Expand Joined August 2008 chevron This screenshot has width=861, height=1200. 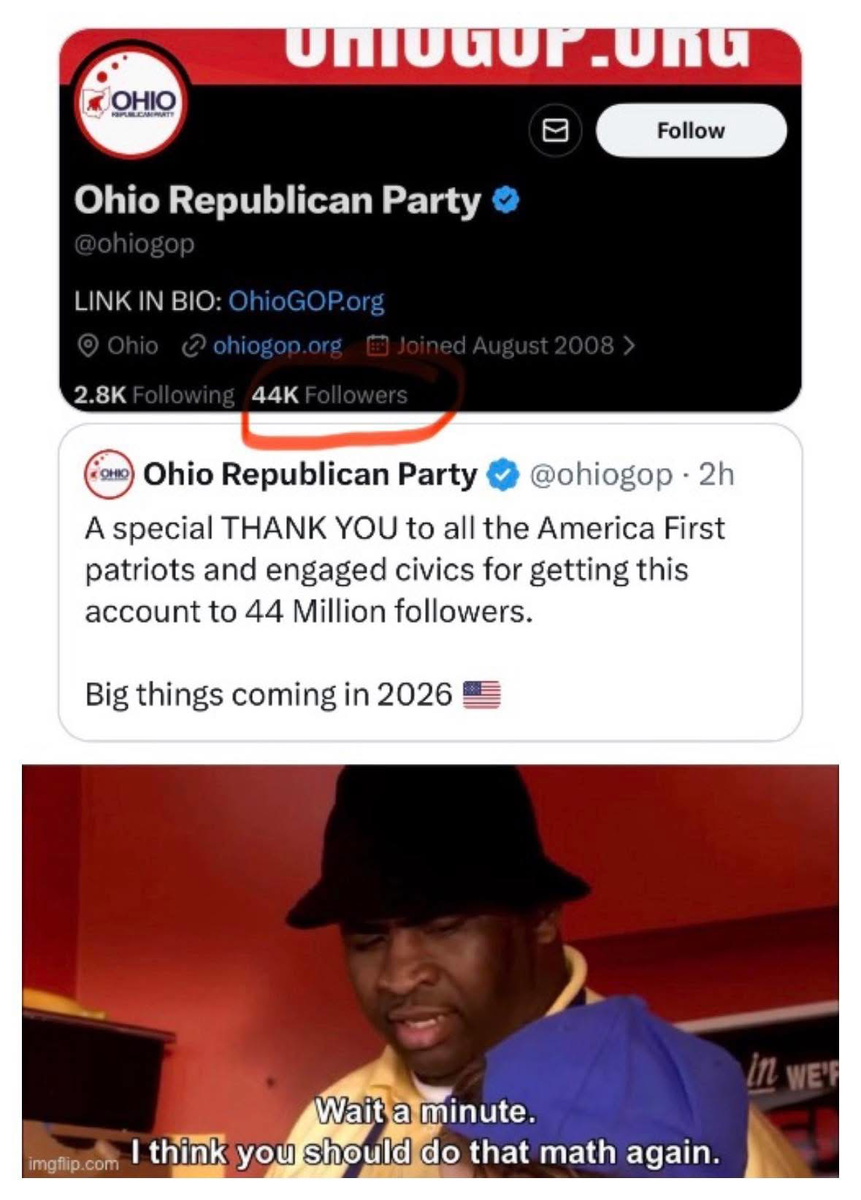click(x=628, y=346)
